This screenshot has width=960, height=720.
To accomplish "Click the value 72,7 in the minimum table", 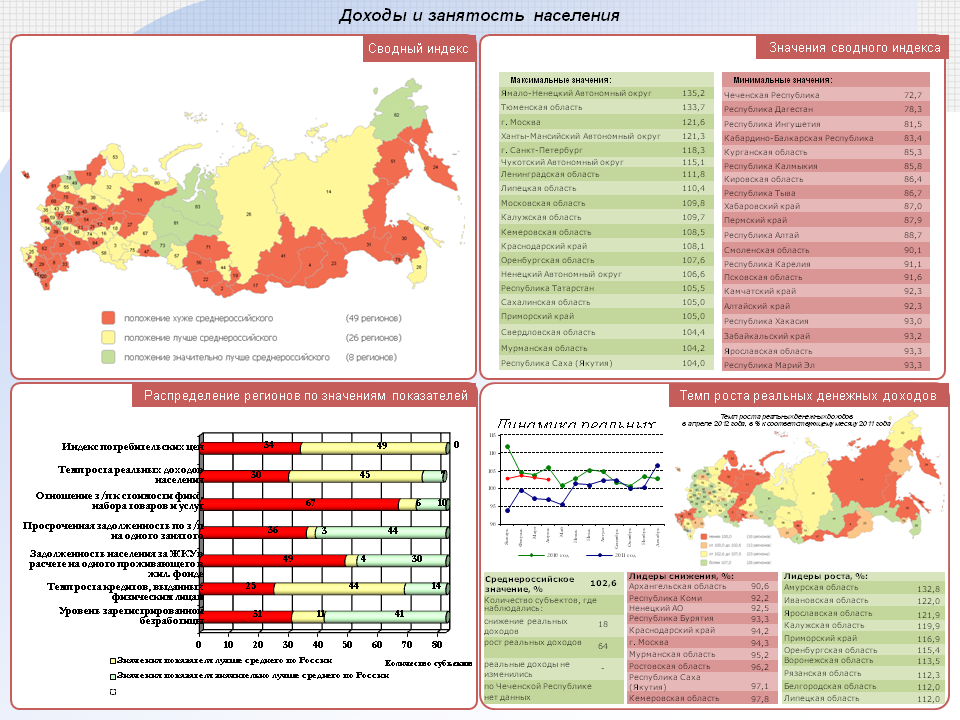I will coord(912,95).
